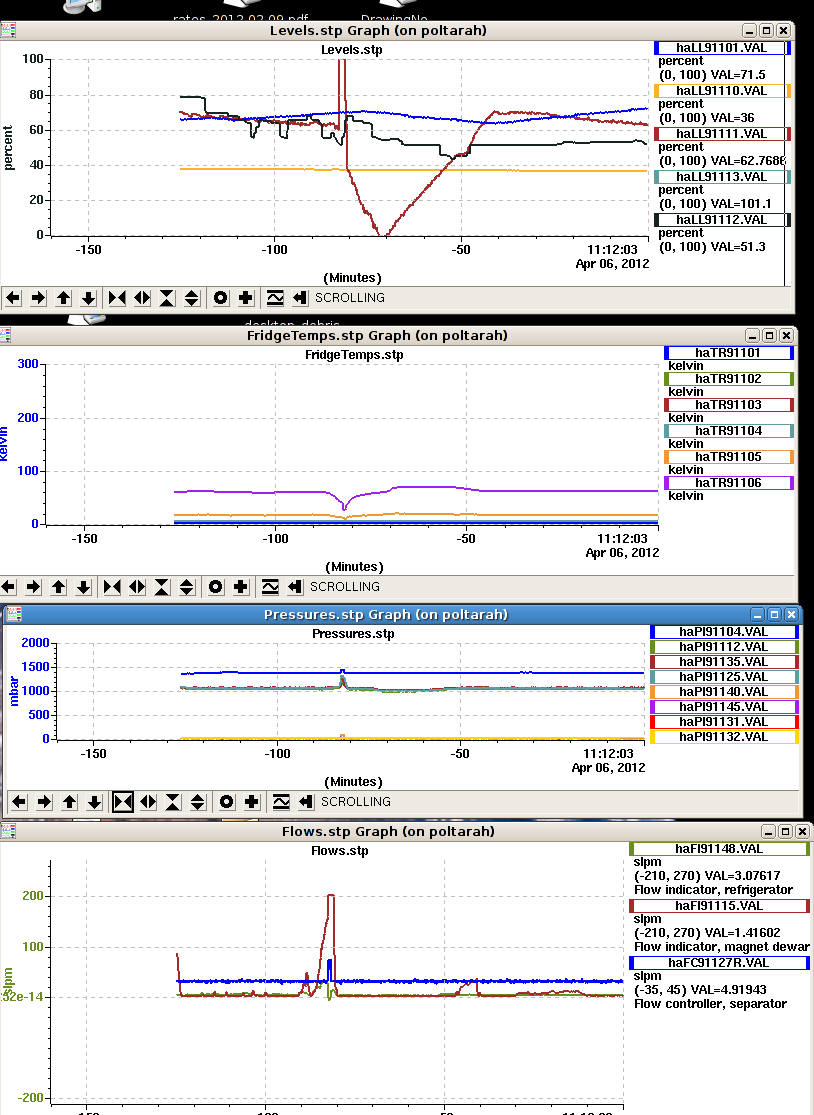Viewport: 814px width, 1115px height.
Task: Select the haFC91127R.VAL legend entry
Action: (719, 963)
